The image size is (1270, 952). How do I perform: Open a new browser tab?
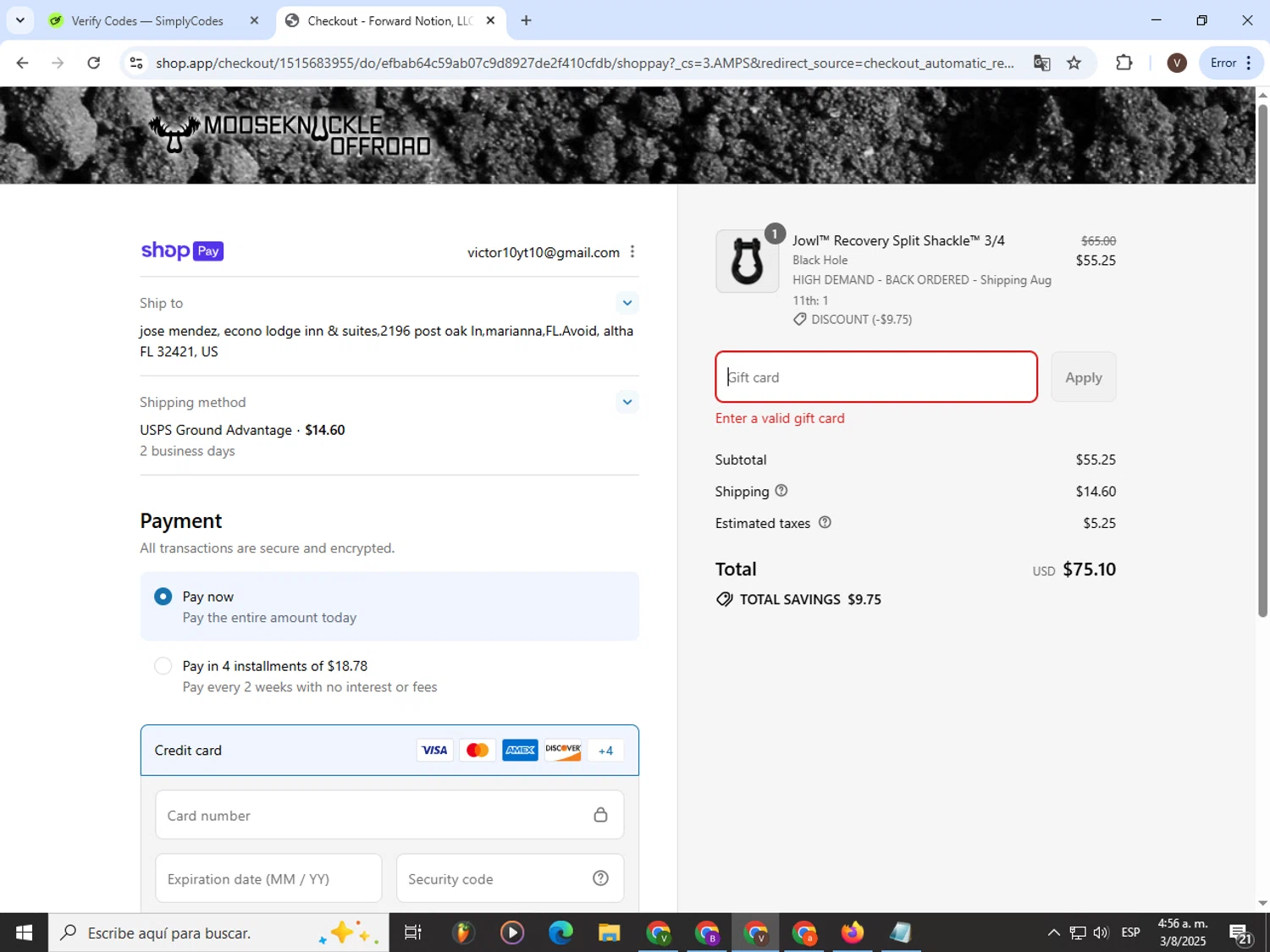526,20
